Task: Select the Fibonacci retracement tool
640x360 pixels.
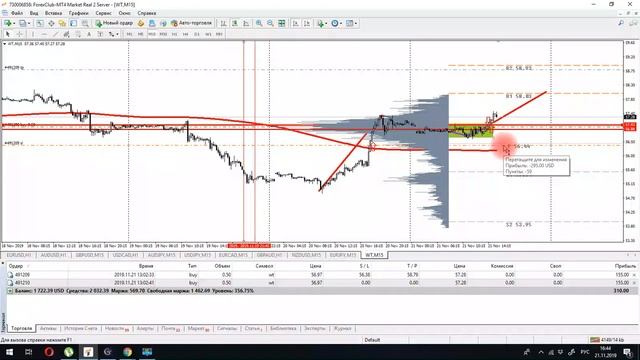Action: click(x=78, y=34)
